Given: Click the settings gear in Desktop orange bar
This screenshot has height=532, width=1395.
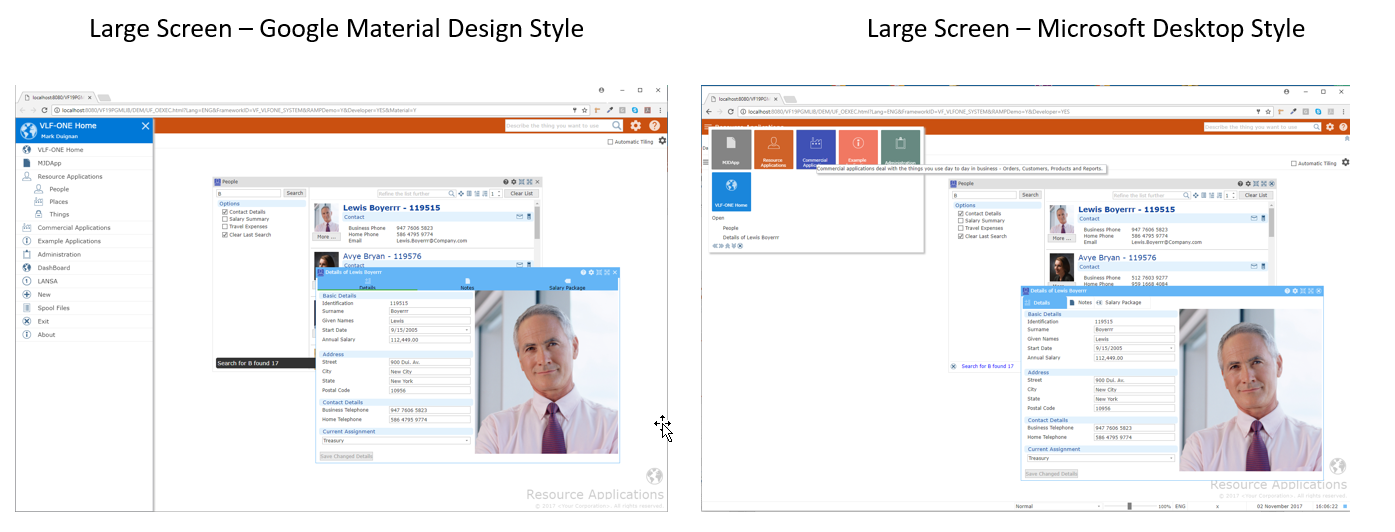Looking at the screenshot, I should pos(1330,126).
